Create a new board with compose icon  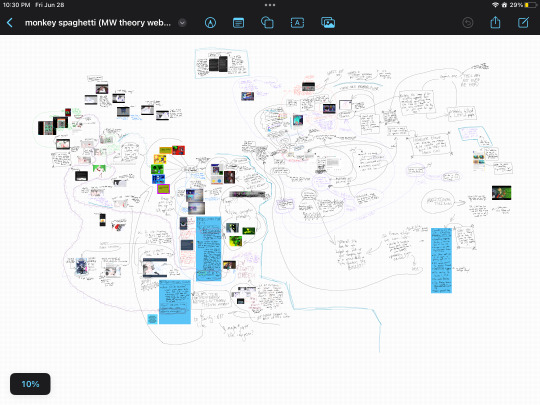pyautogui.click(x=523, y=22)
